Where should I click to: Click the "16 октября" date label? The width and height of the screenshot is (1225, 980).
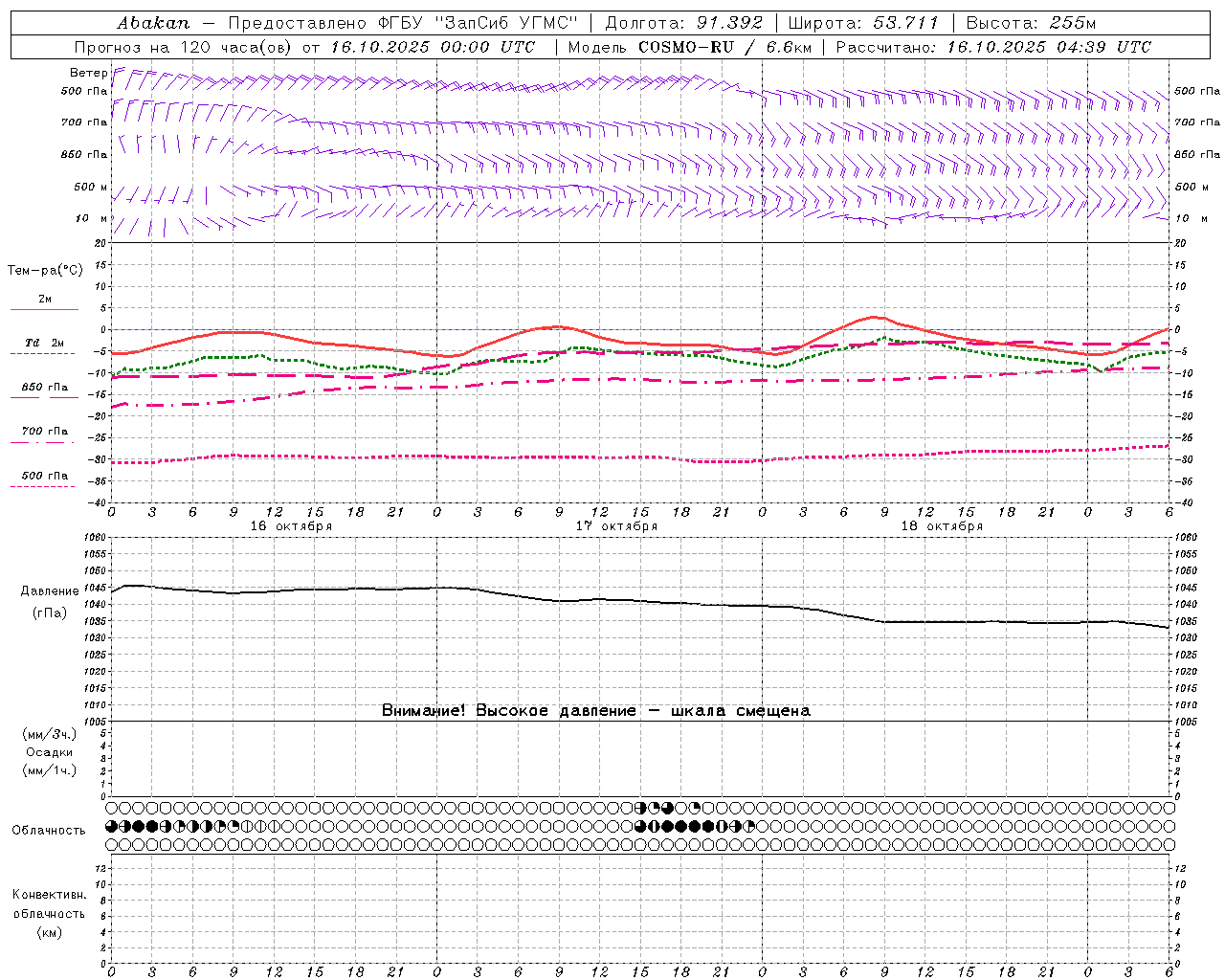click(291, 526)
